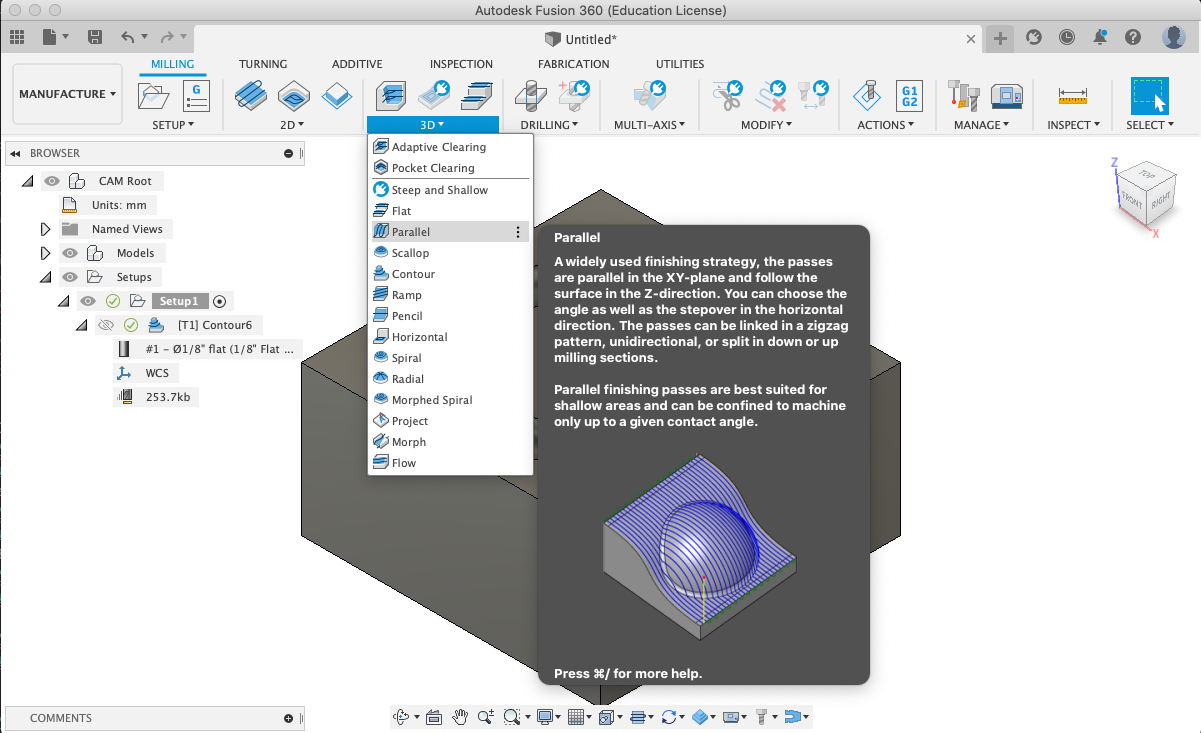Click the Trim toolpath scissors icon

click(727, 96)
